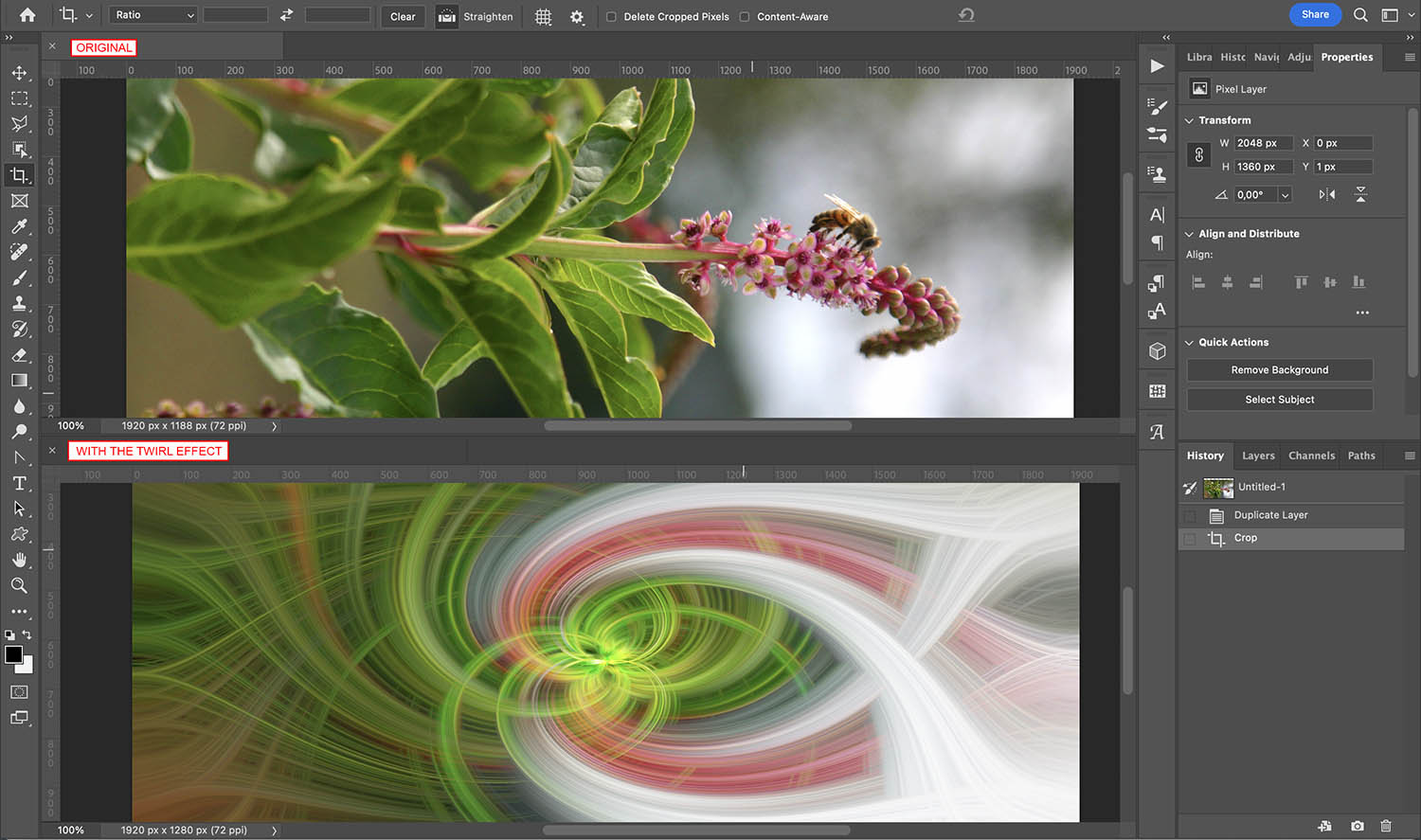Image resolution: width=1421 pixels, height=840 pixels.
Task: Select the Move tool
Action: (x=19, y=72)
